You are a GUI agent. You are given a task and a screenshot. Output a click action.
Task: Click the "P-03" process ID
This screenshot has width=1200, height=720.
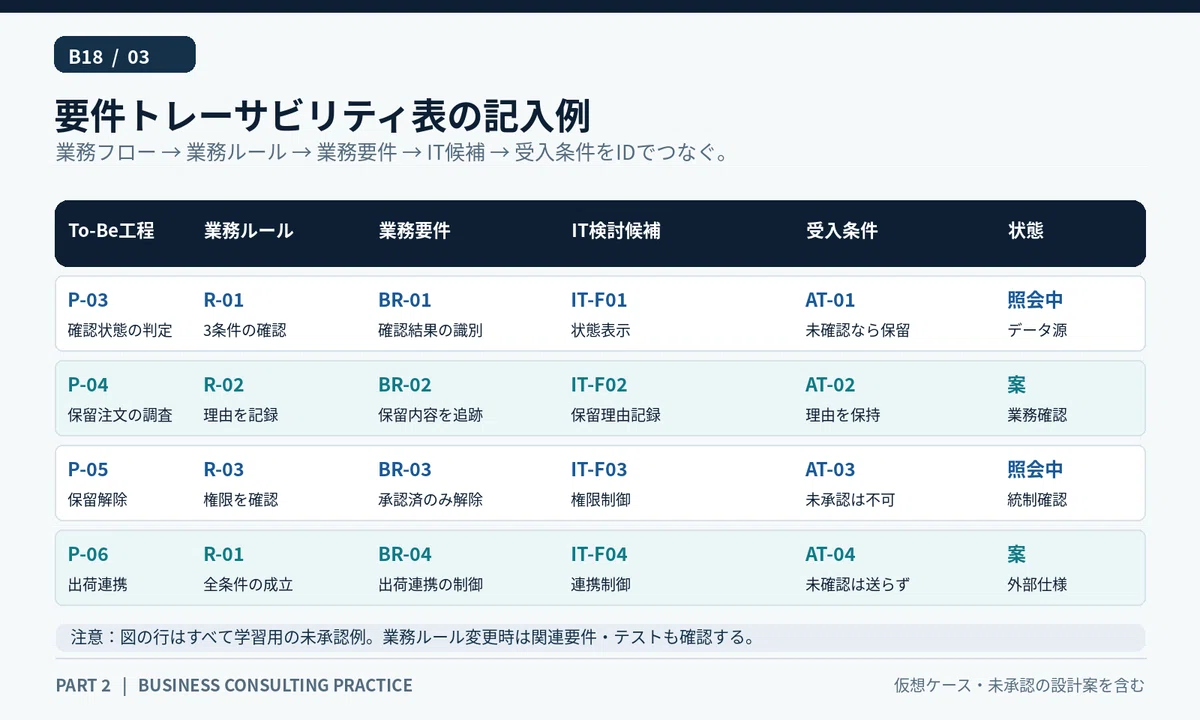click(88, 300)
